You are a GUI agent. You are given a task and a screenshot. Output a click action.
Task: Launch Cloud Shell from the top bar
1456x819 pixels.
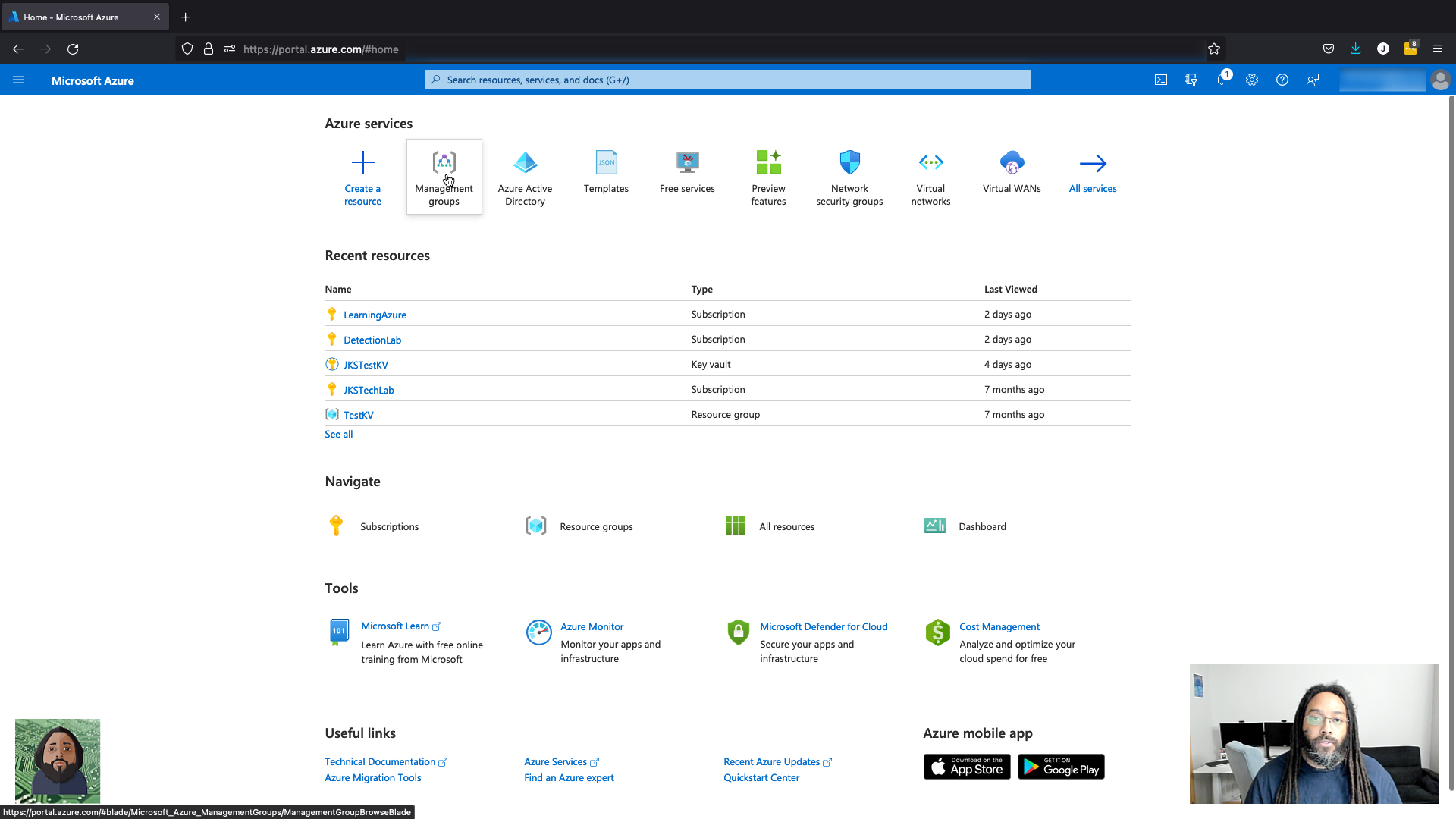(1161, 80)
